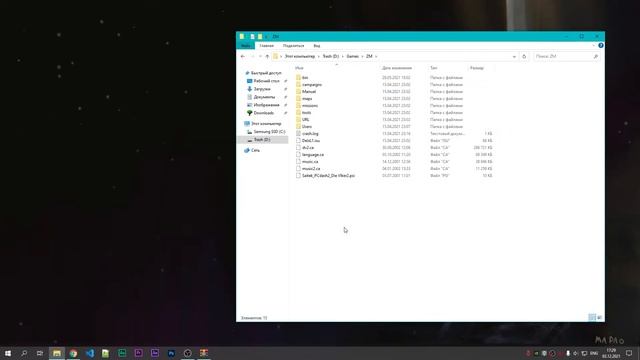The width and height of the screenshot is (640, 360).
Task: Refresh the current folder view
Action: pos(524,56)
